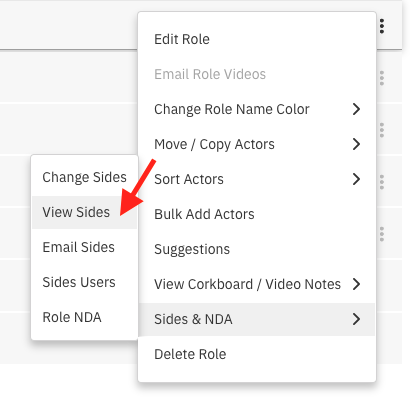This screenshot has height=403, width=410.
Task: Expand Change Role Name Color chevron arrow
Action: point(356,109)
